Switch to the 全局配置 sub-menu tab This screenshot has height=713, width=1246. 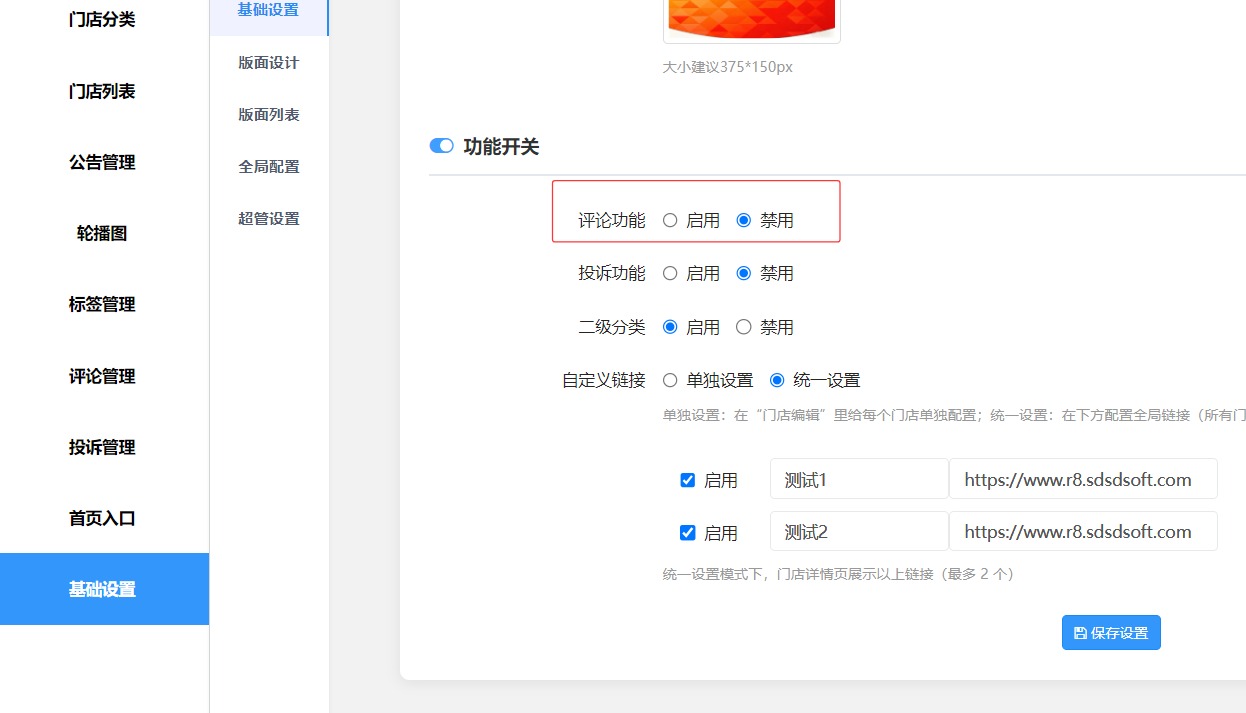click(269, 167)
